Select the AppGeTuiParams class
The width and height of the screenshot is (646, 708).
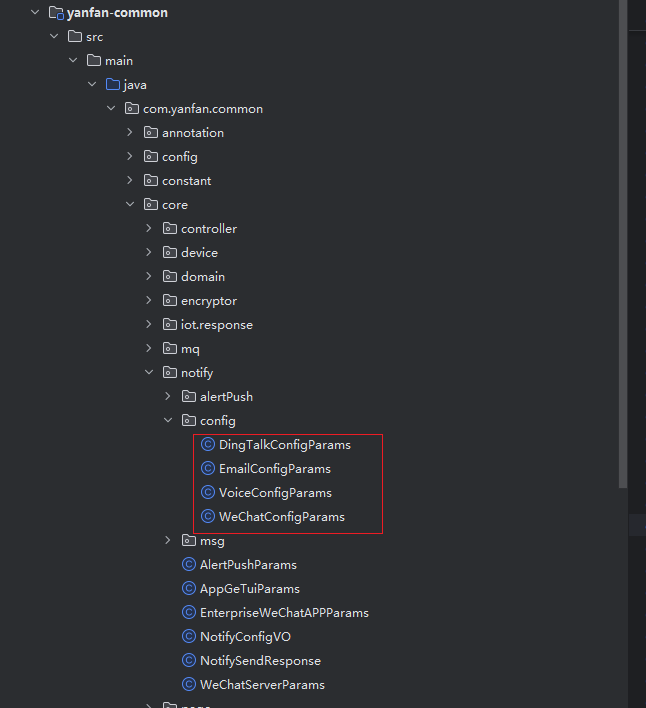click(x=249, y=589)
